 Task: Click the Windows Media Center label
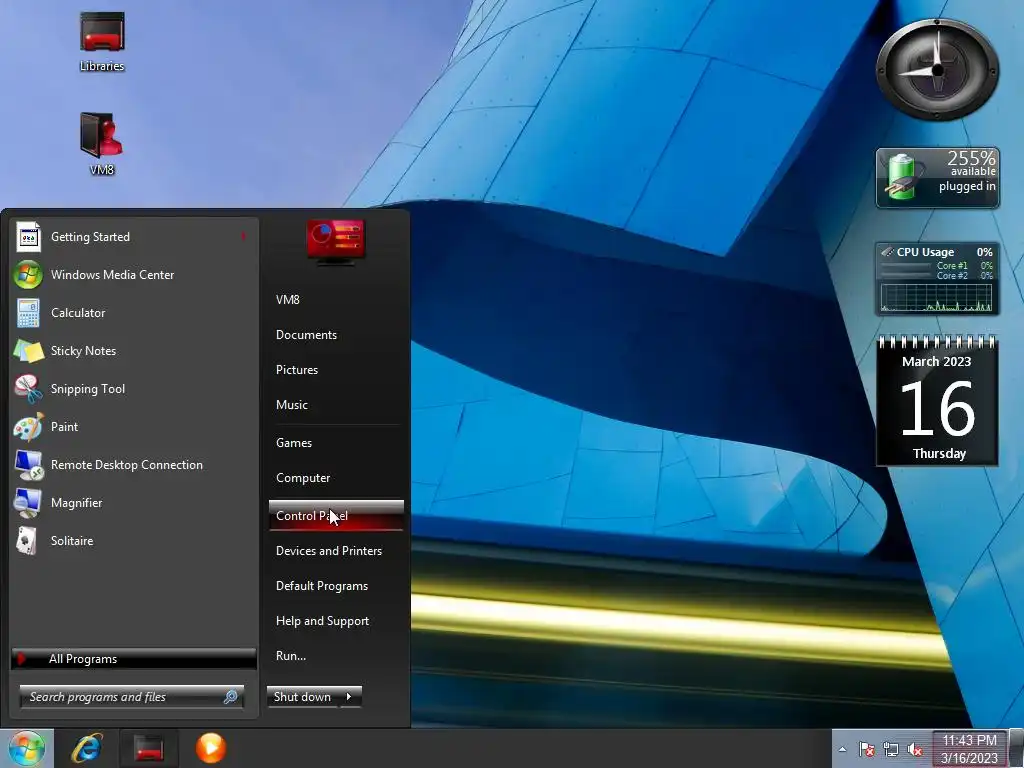click(x=112, y=275)
